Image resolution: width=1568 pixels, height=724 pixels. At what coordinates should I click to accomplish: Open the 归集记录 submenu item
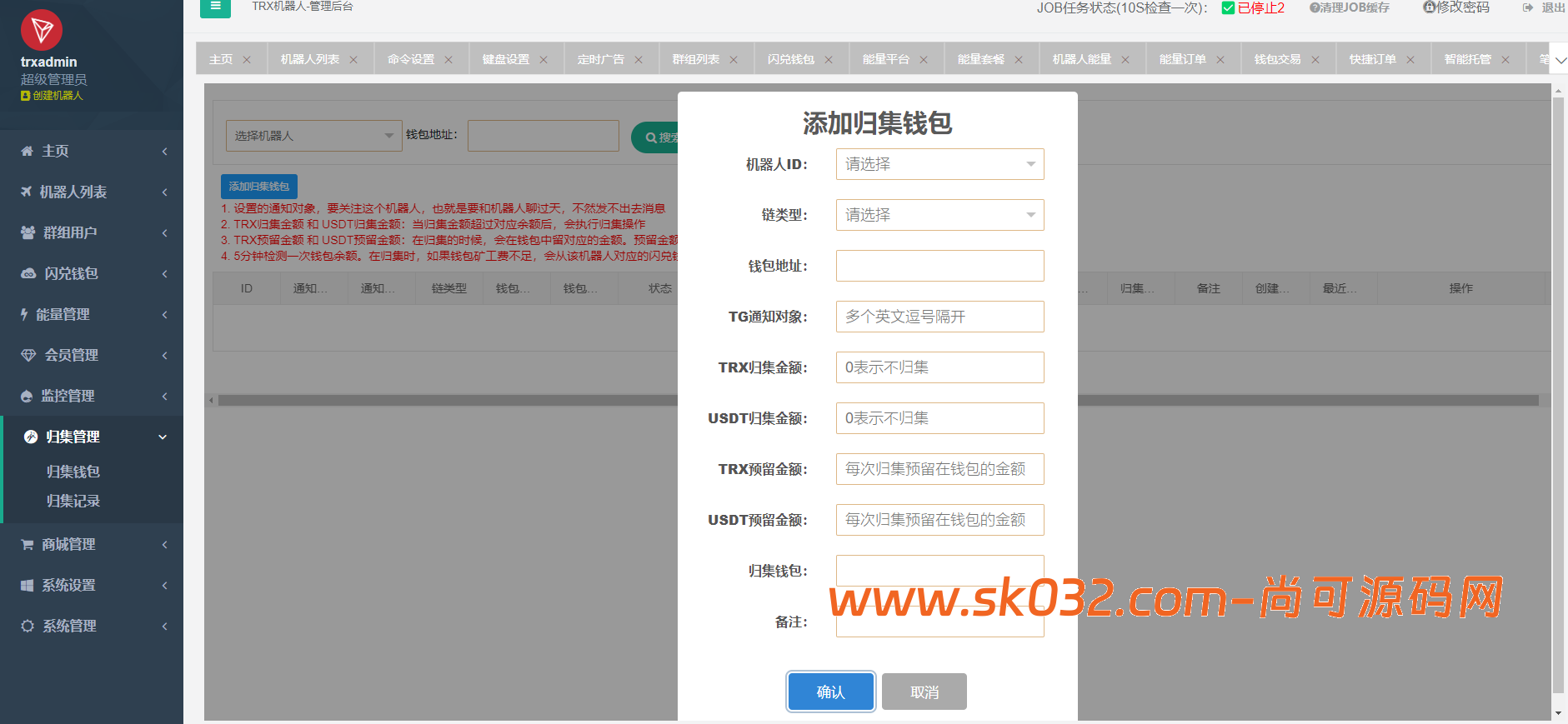(73, 501)
